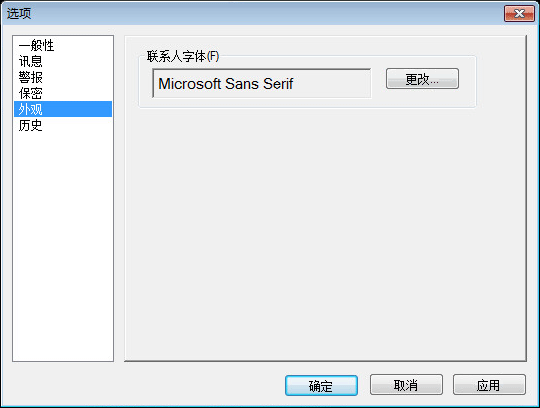Focus the contact font name box
540x408 pixels.
[x=262, y=83]
